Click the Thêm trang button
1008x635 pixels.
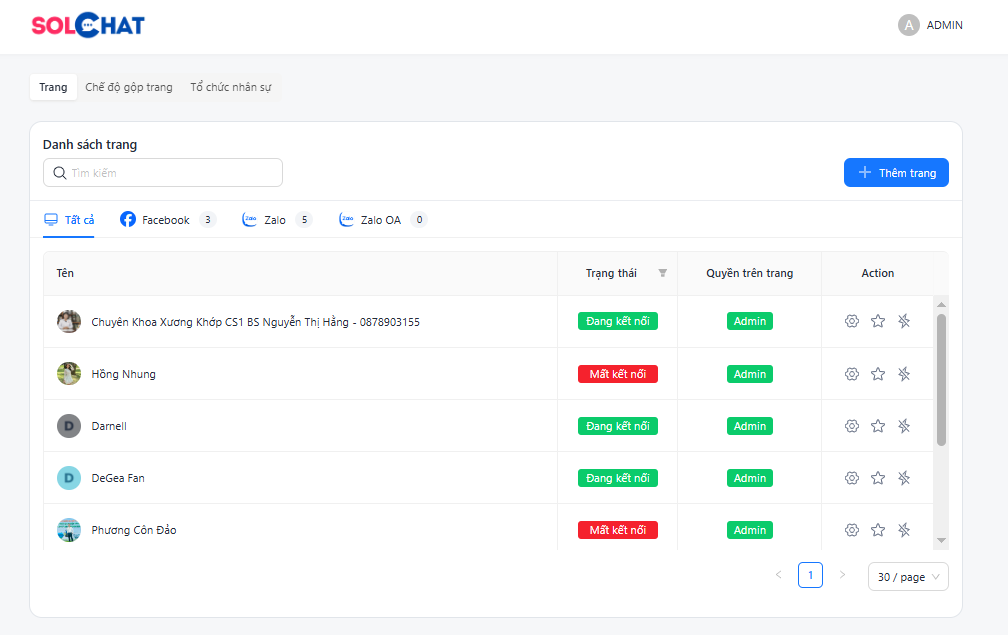pos(896,173)
